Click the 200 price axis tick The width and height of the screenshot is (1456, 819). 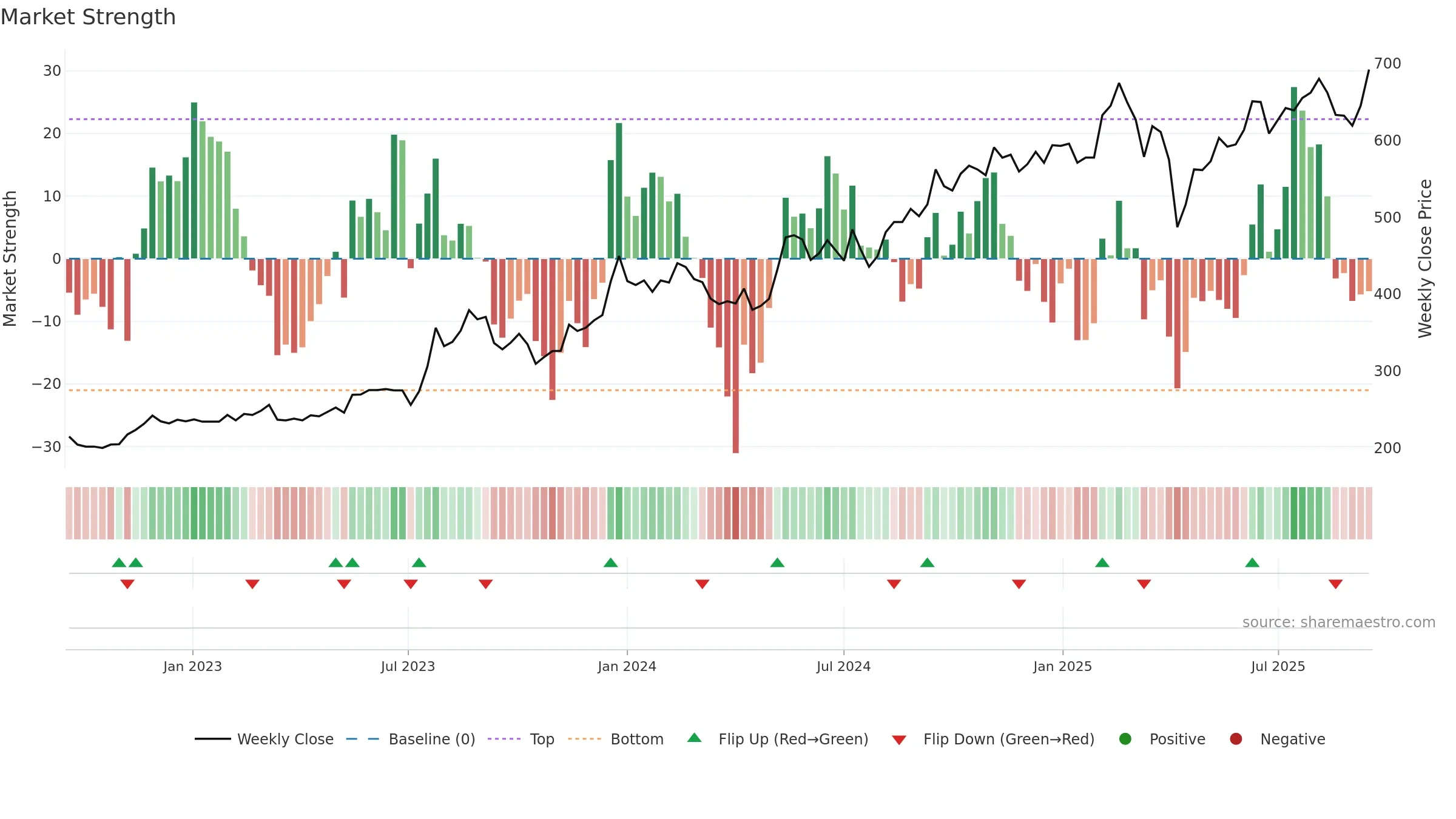[1387, 448]
